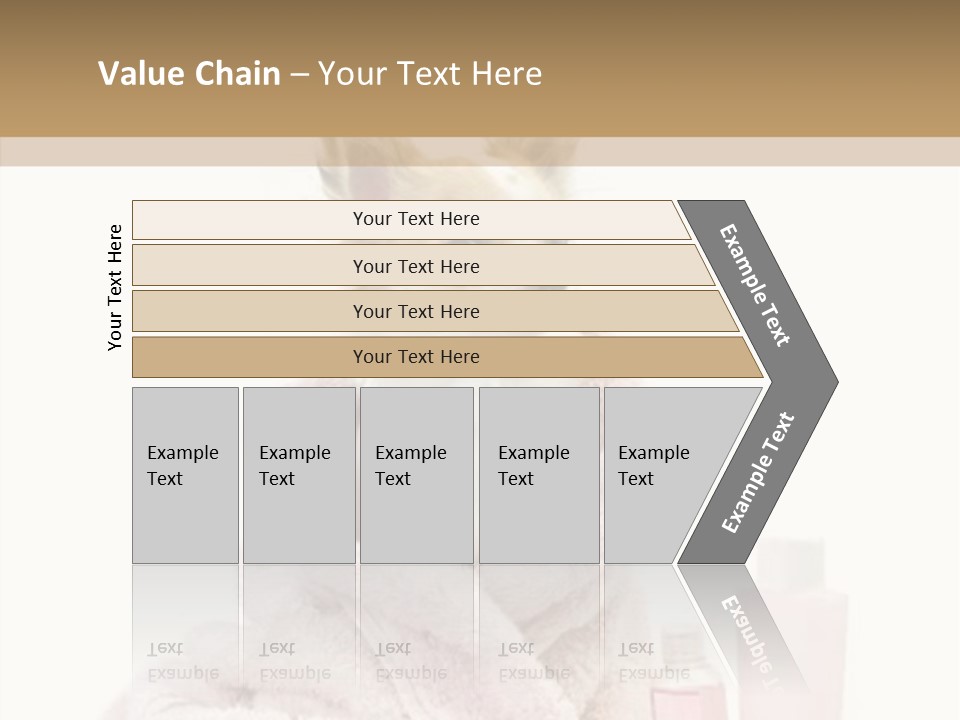Select the second gray 'Example Text' box
The image size is (960, 720).
[x=299, y=475]
